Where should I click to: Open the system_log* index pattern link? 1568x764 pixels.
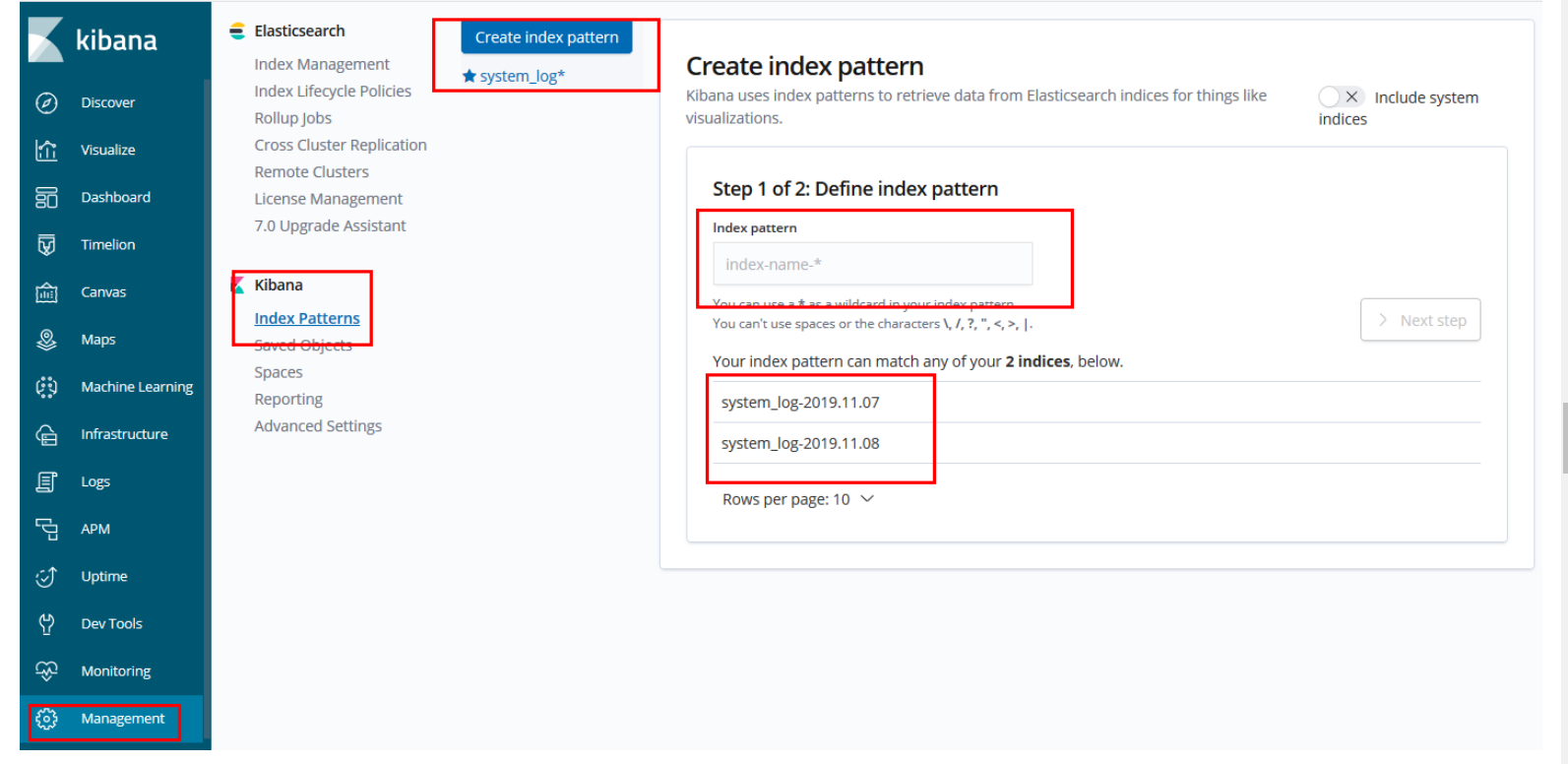coord(522,76)
